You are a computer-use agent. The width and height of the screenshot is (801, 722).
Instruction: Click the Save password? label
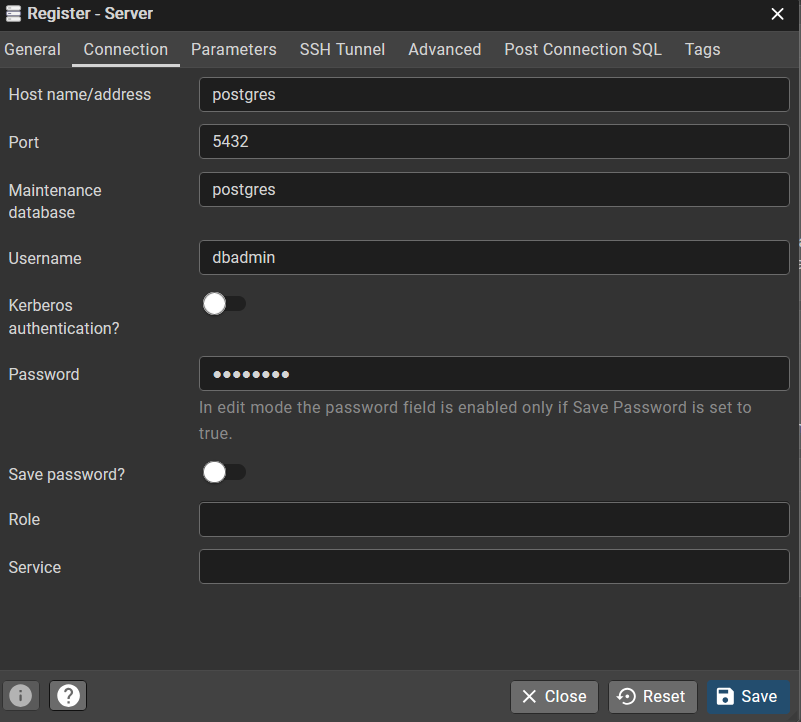[x=66, y=474]
